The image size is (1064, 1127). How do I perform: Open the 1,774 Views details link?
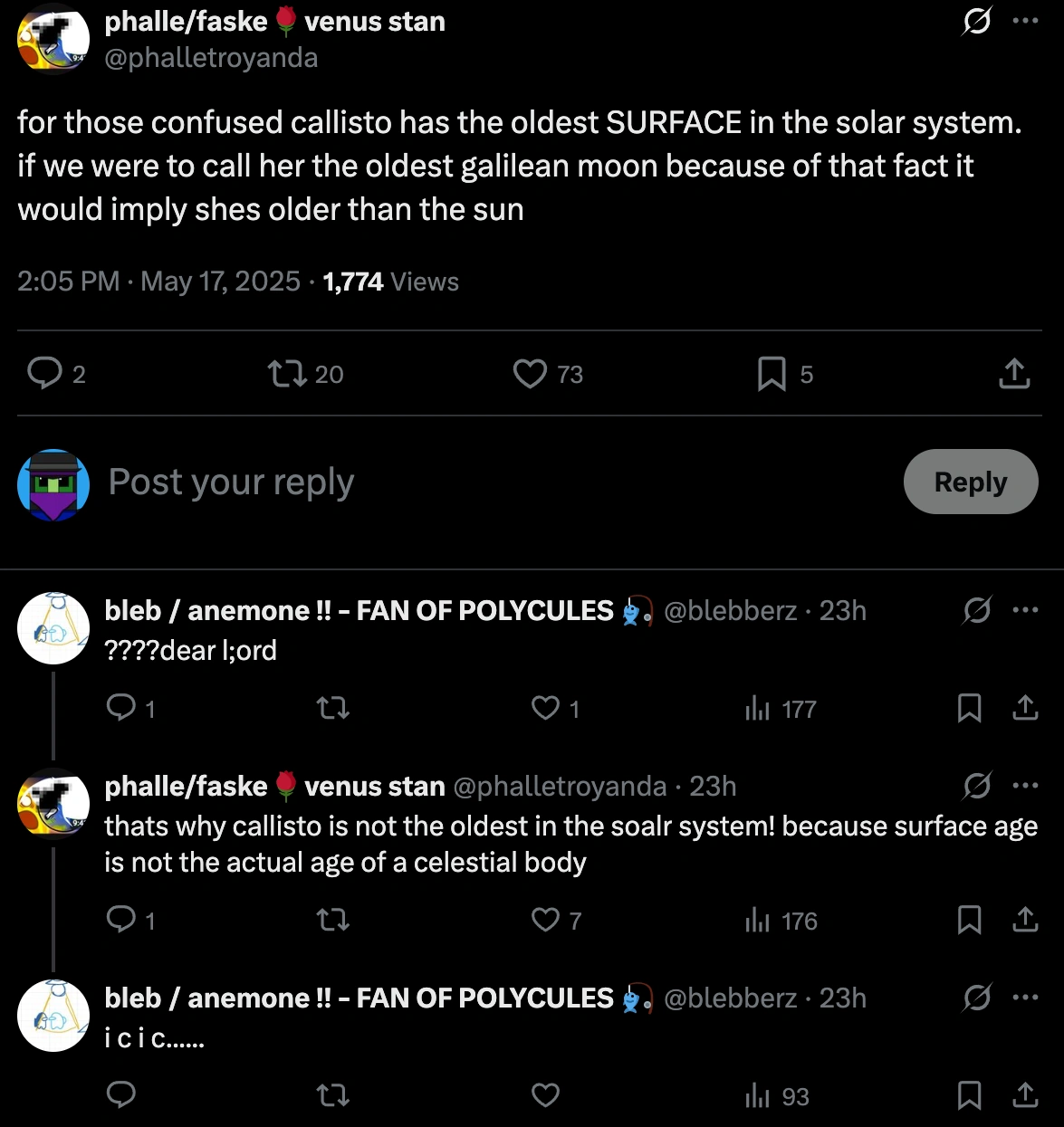tap(389, 282)
